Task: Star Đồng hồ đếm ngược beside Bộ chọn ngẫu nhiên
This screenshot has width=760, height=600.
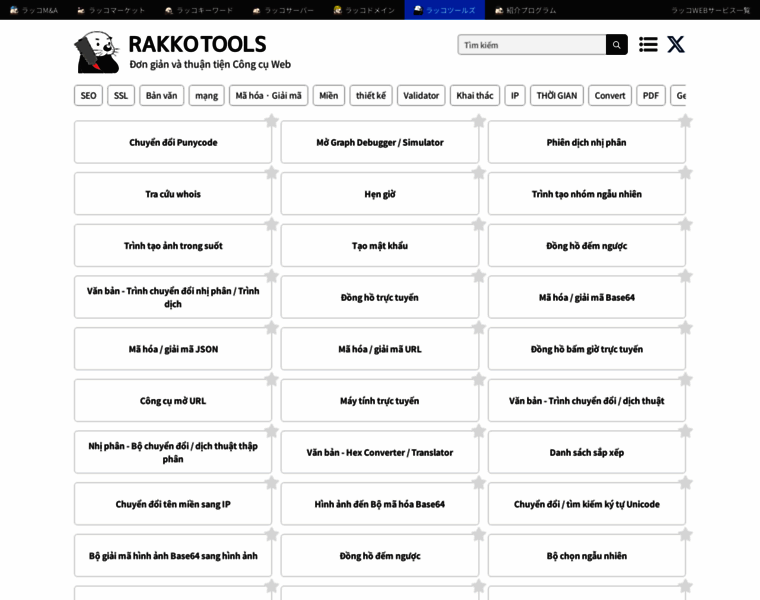Action: pyautogui.click(x=478, y=535)
